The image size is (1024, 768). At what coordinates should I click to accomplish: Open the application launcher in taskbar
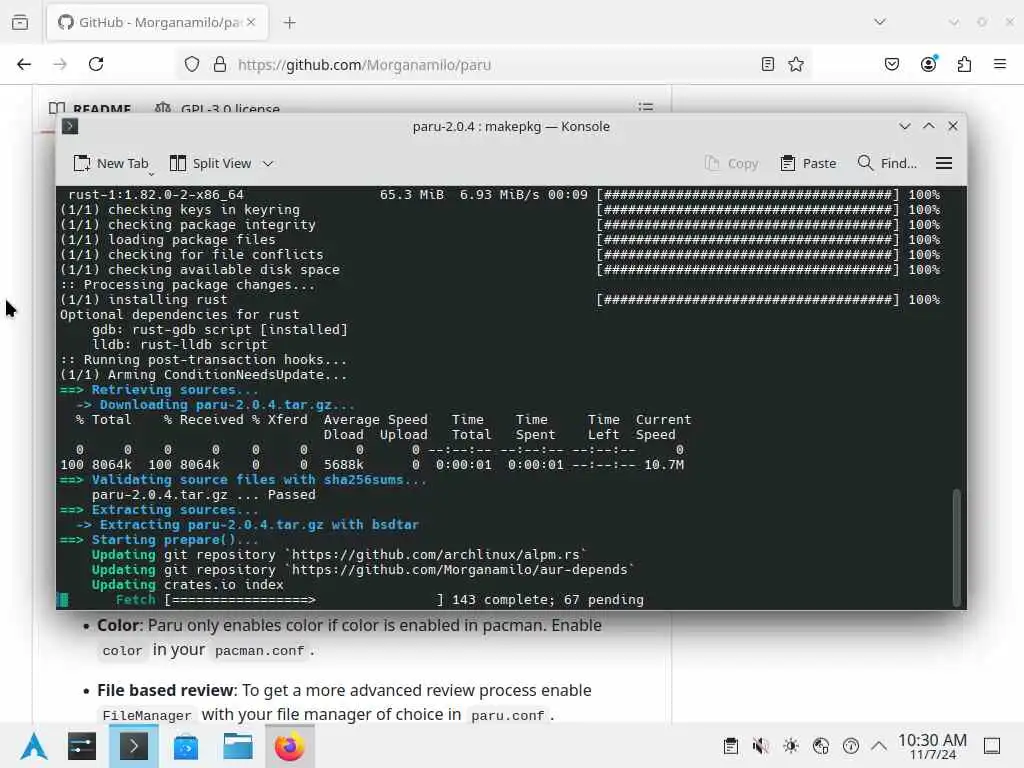tap(34, 746)
